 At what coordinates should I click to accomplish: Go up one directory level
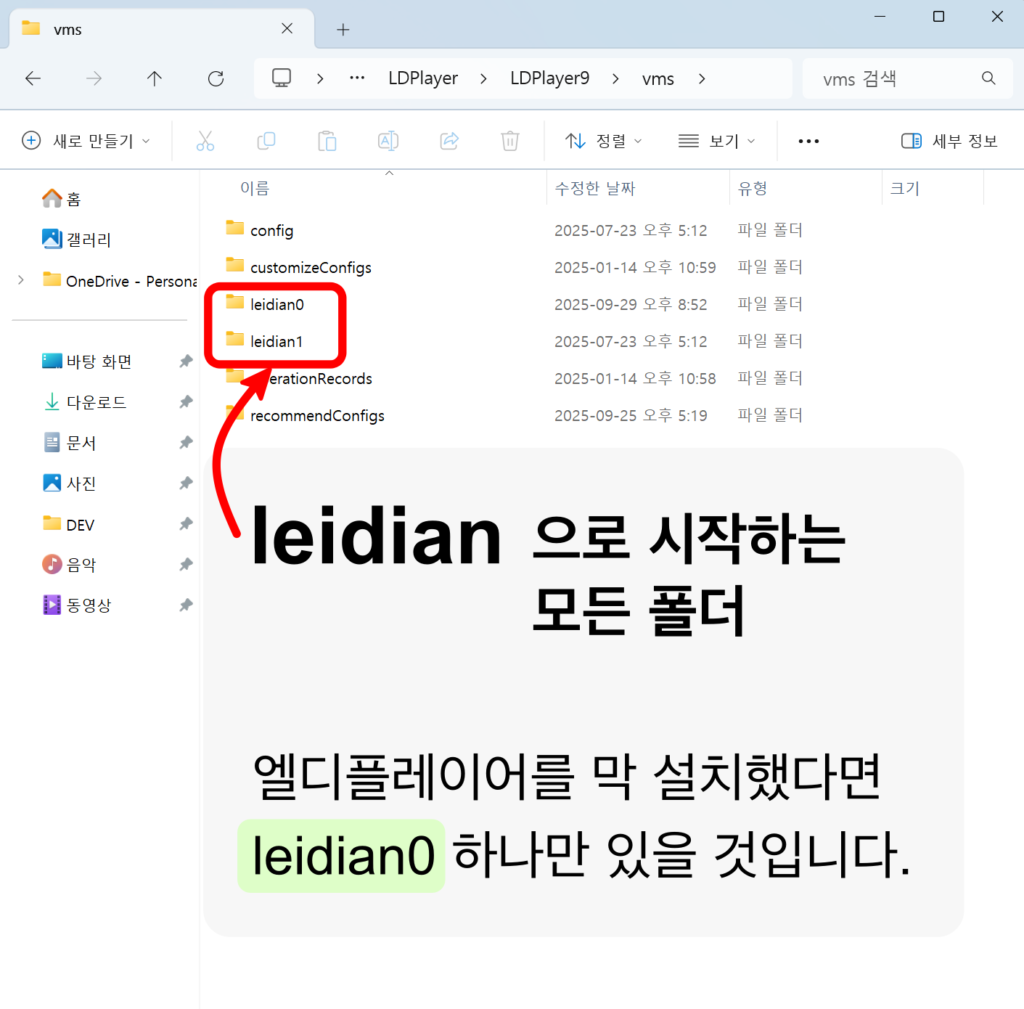(x=154, y=79)
